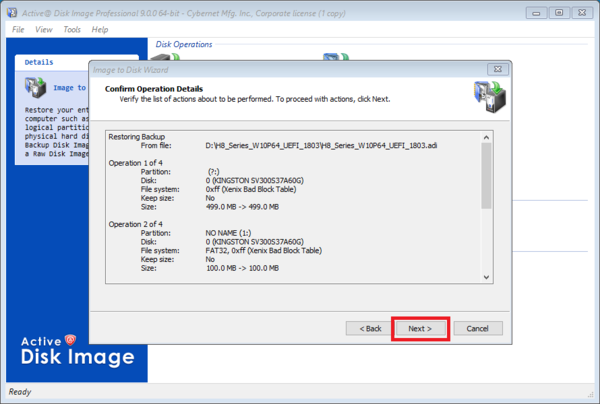Close the main Active Disk Image window
Screen dimensions: 600x404
(582, 13)
